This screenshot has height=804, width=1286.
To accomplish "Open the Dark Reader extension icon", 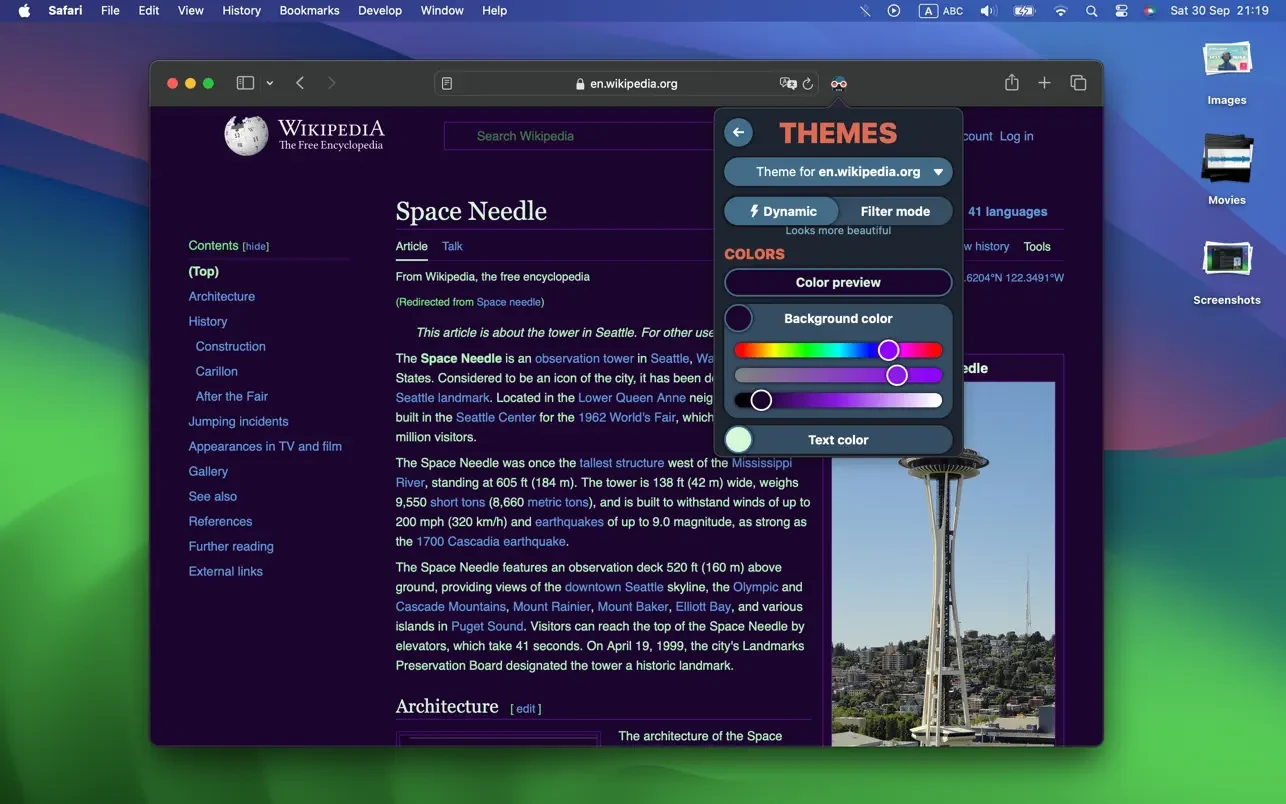I will pos(839,84).
